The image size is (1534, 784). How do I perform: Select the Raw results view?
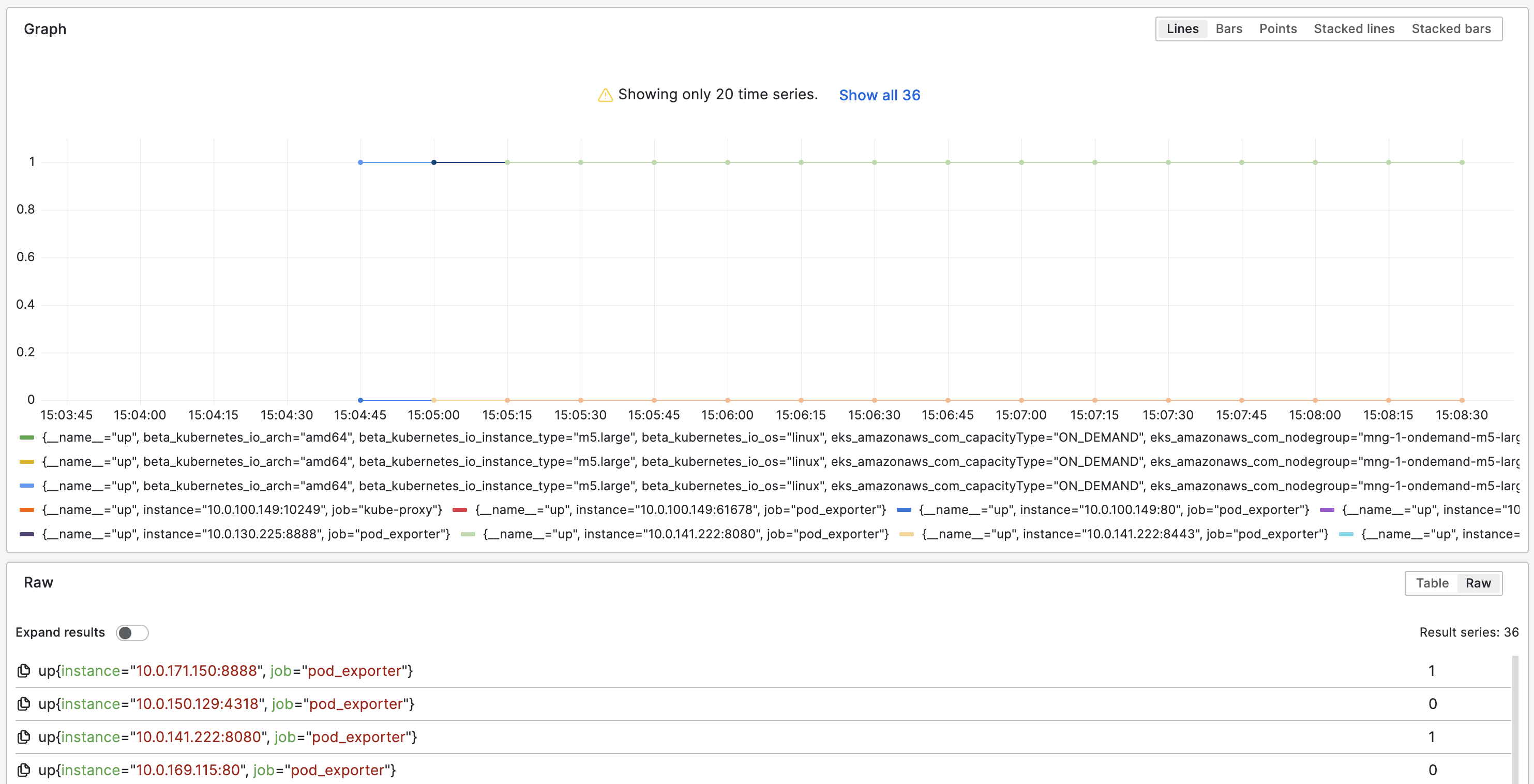click(1478, 583)
